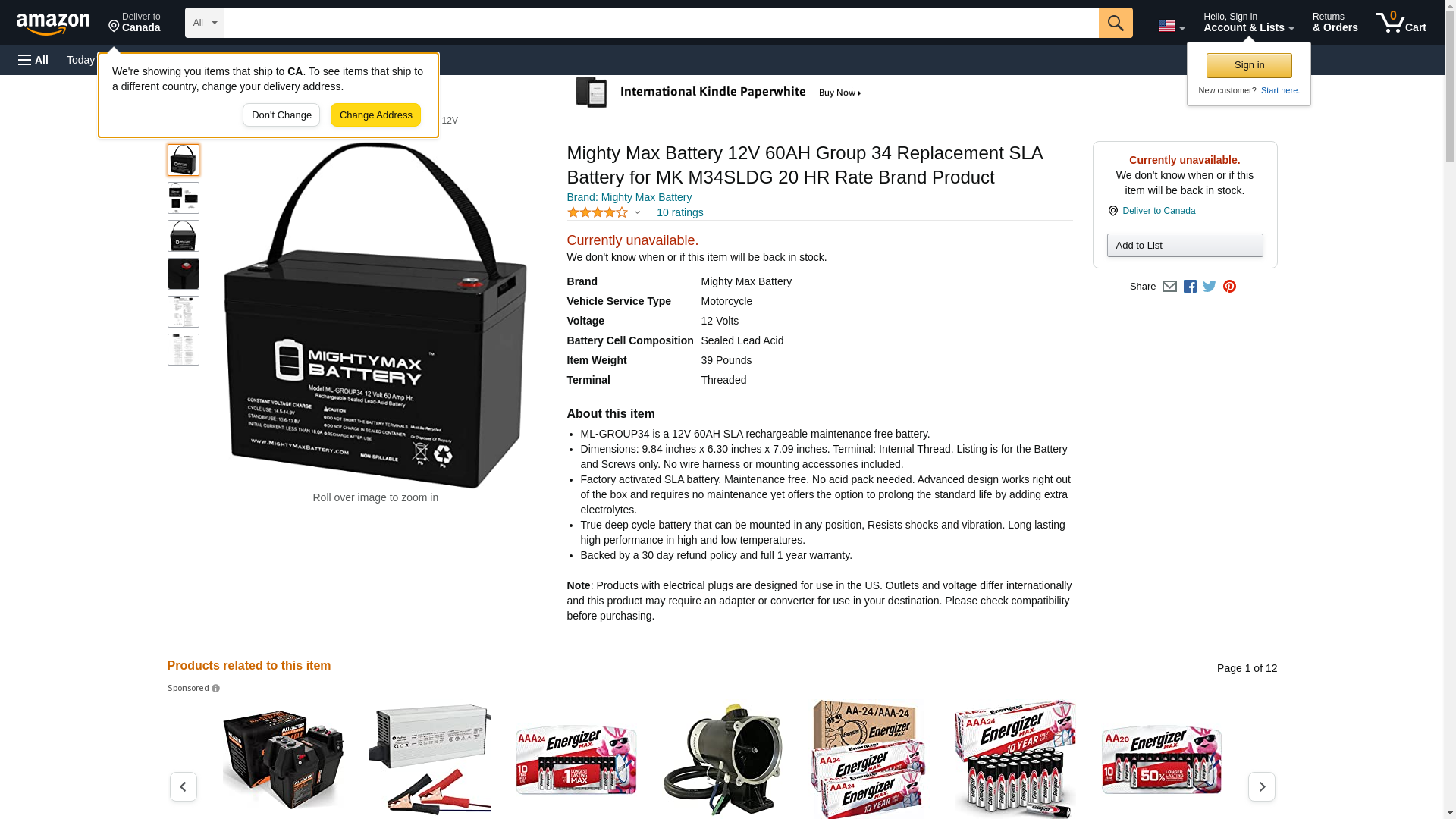Share the product on Twitter
Image resolution: width=1456 pixels, height=819 pixels.
point(1210,287)
